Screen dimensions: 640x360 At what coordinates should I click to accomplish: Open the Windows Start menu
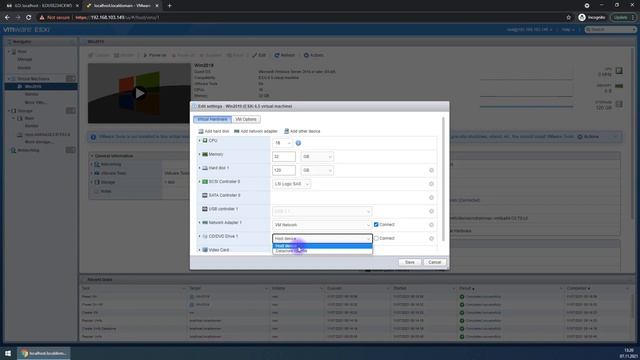(8, 353)
